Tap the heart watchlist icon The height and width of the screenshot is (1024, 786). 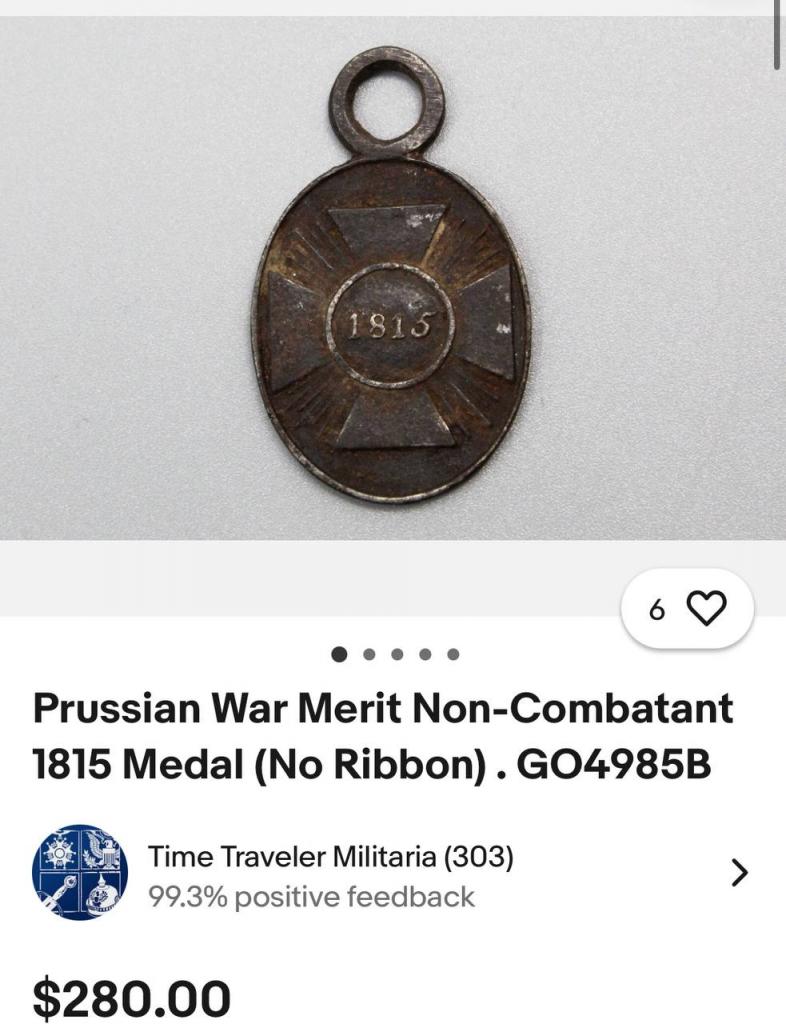[707, 609]
